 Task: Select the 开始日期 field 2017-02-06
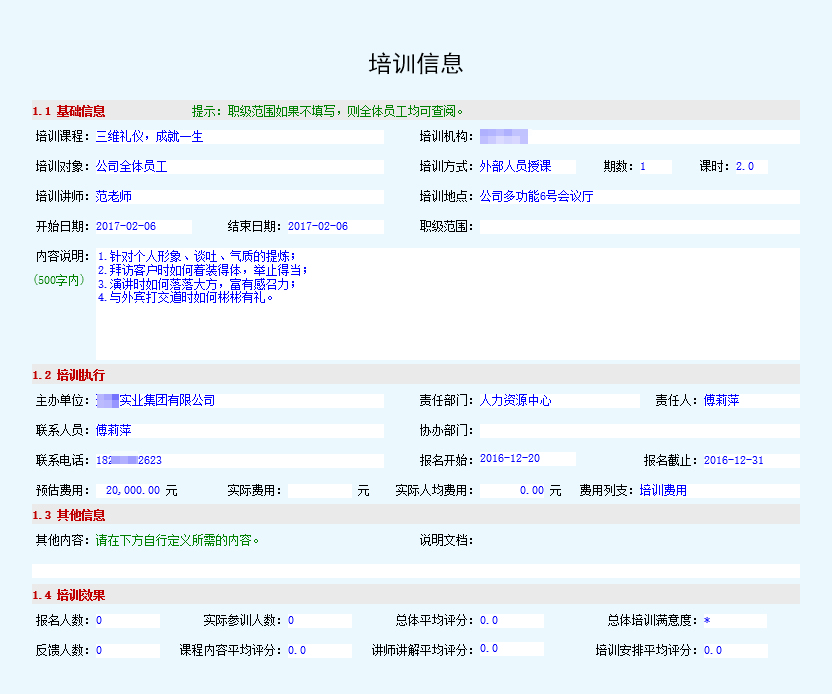pyautogui.click(x=143, y=227)
